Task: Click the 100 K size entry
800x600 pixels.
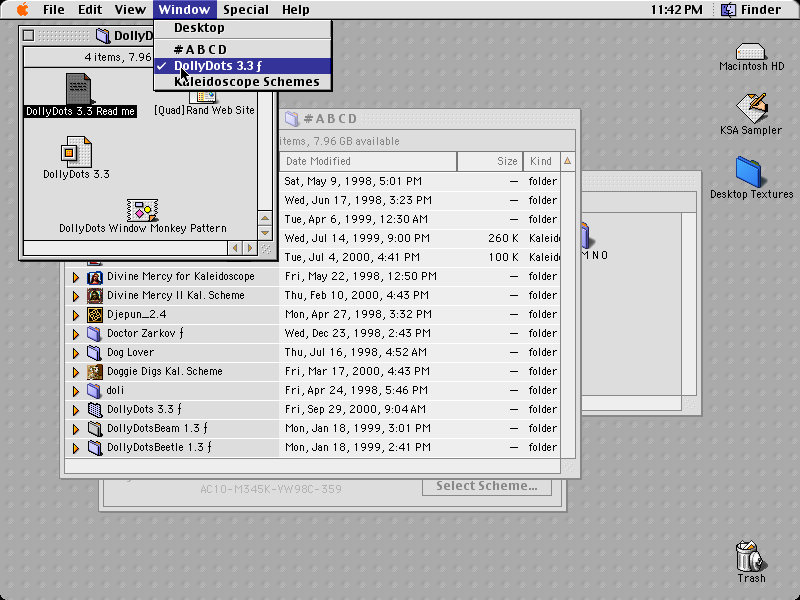Action: 504,257
